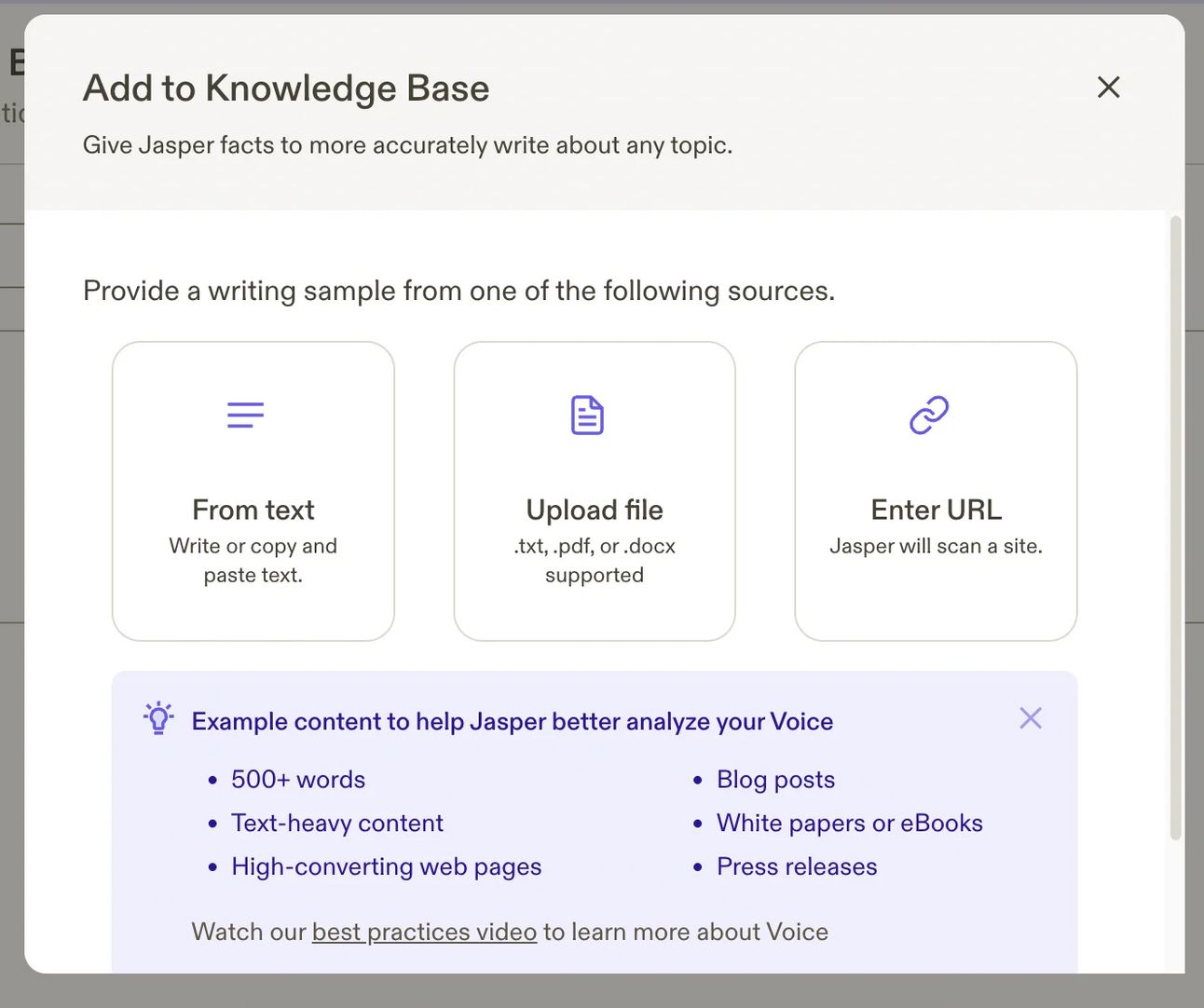Pick the Enter URL card title
This screenshot has width=1204, height=1008.
pos(937,510)
